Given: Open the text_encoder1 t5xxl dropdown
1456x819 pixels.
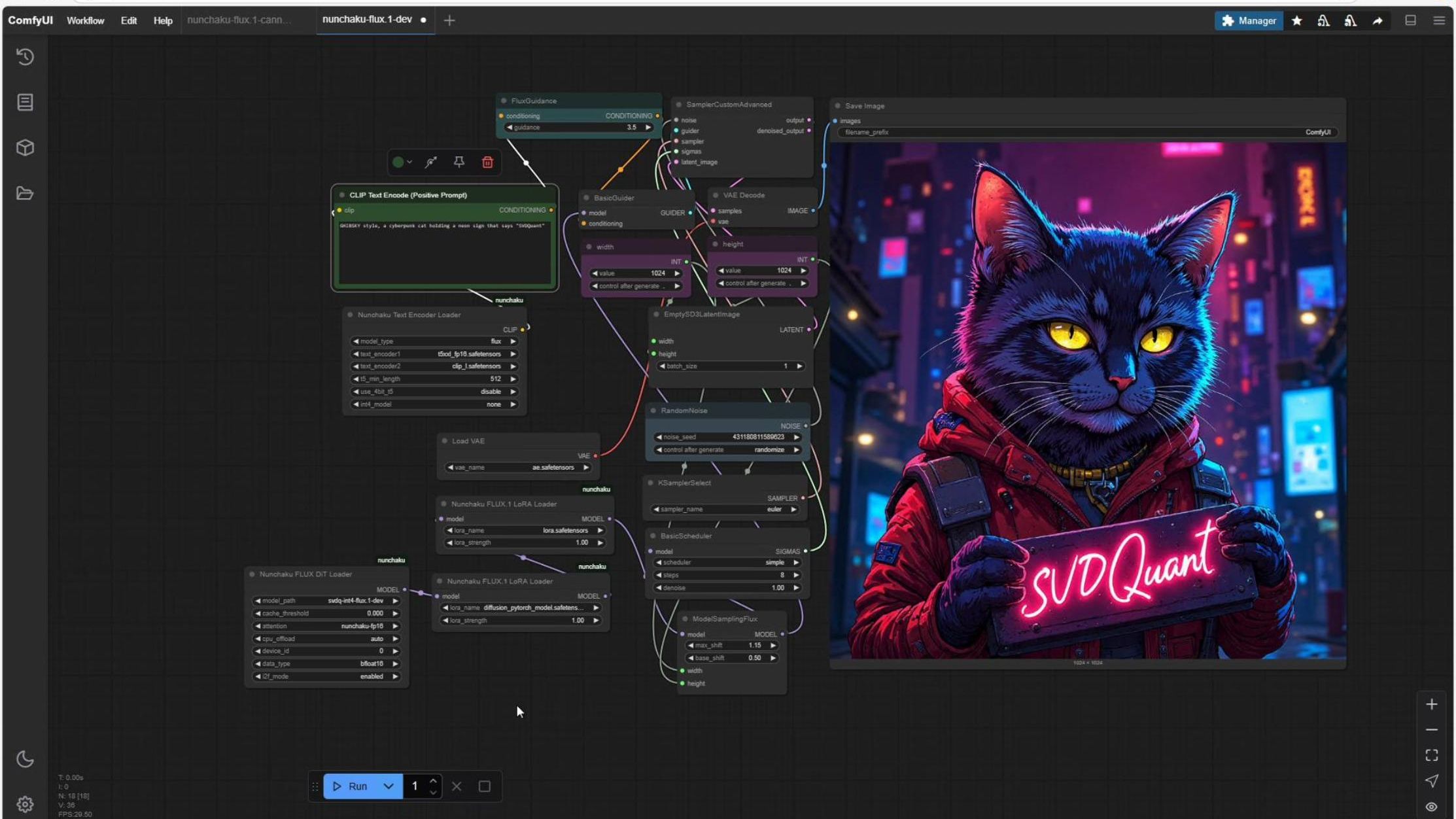Looking at the screenshot, I should [434, 354].
